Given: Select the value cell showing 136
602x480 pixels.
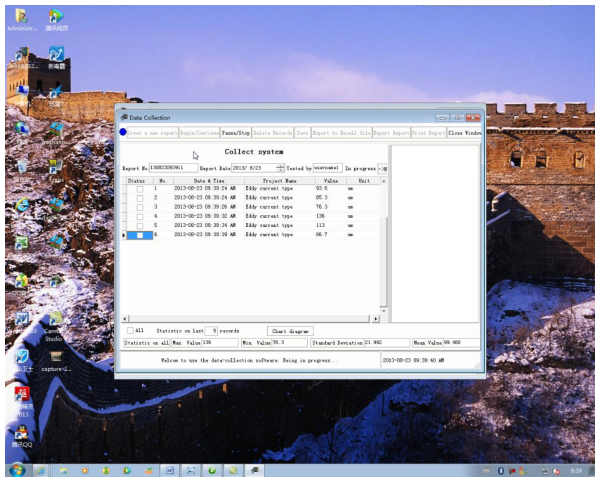Looking at the screenshot, I should (x=331, y=216).
